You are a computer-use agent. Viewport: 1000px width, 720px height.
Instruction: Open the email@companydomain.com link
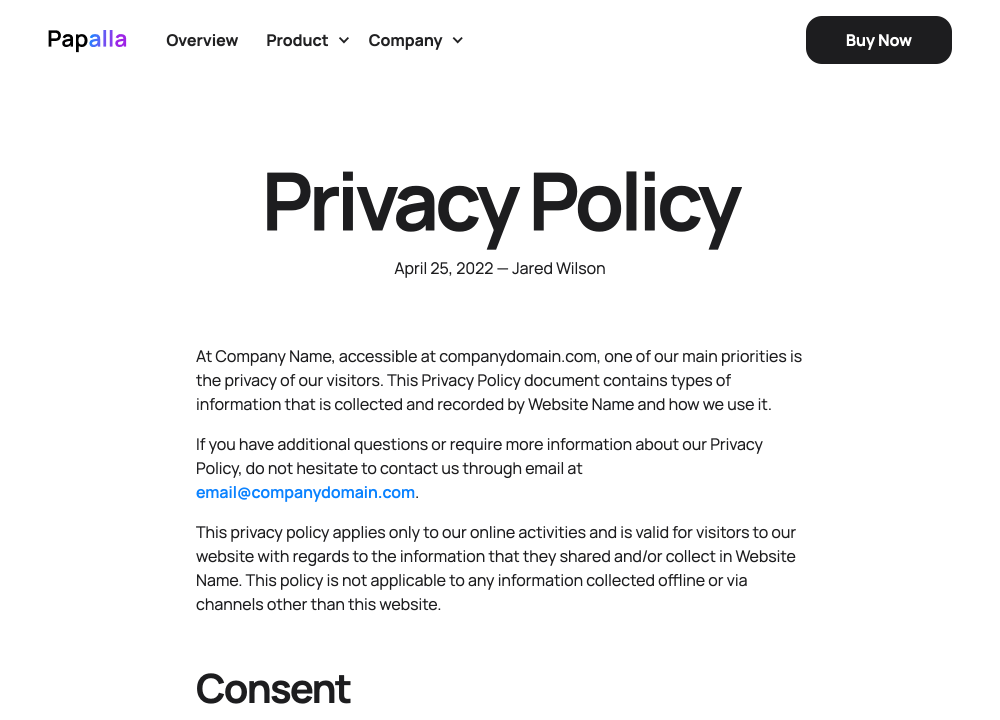[x=305, y=492]
